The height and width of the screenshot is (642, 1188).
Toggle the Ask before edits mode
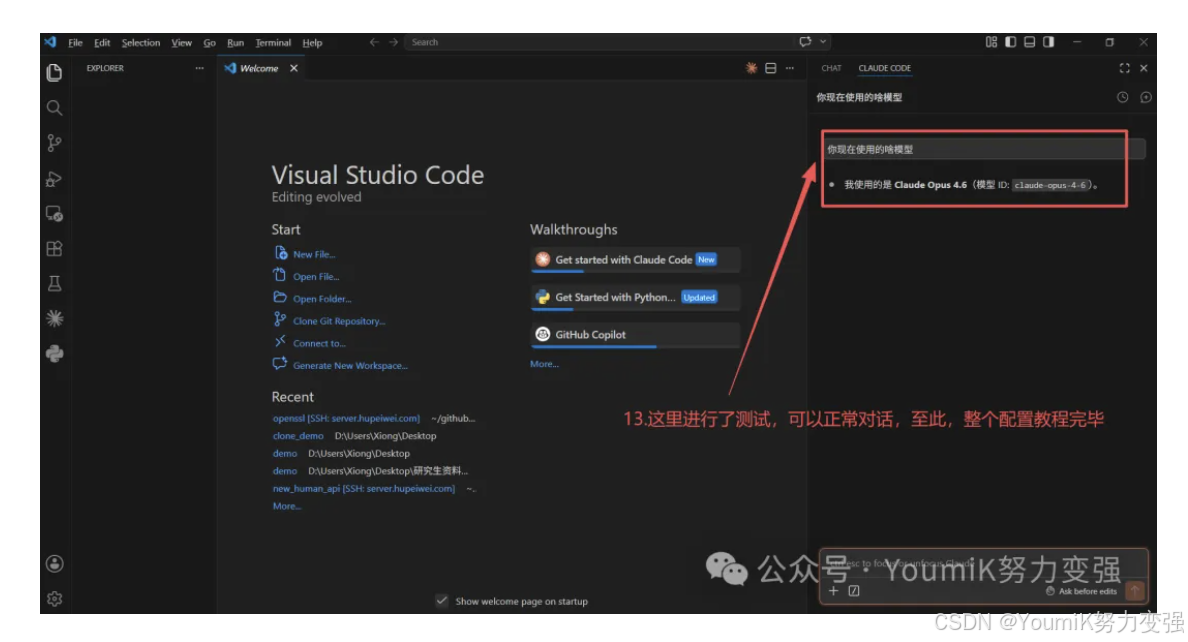tap(1081, 591)
